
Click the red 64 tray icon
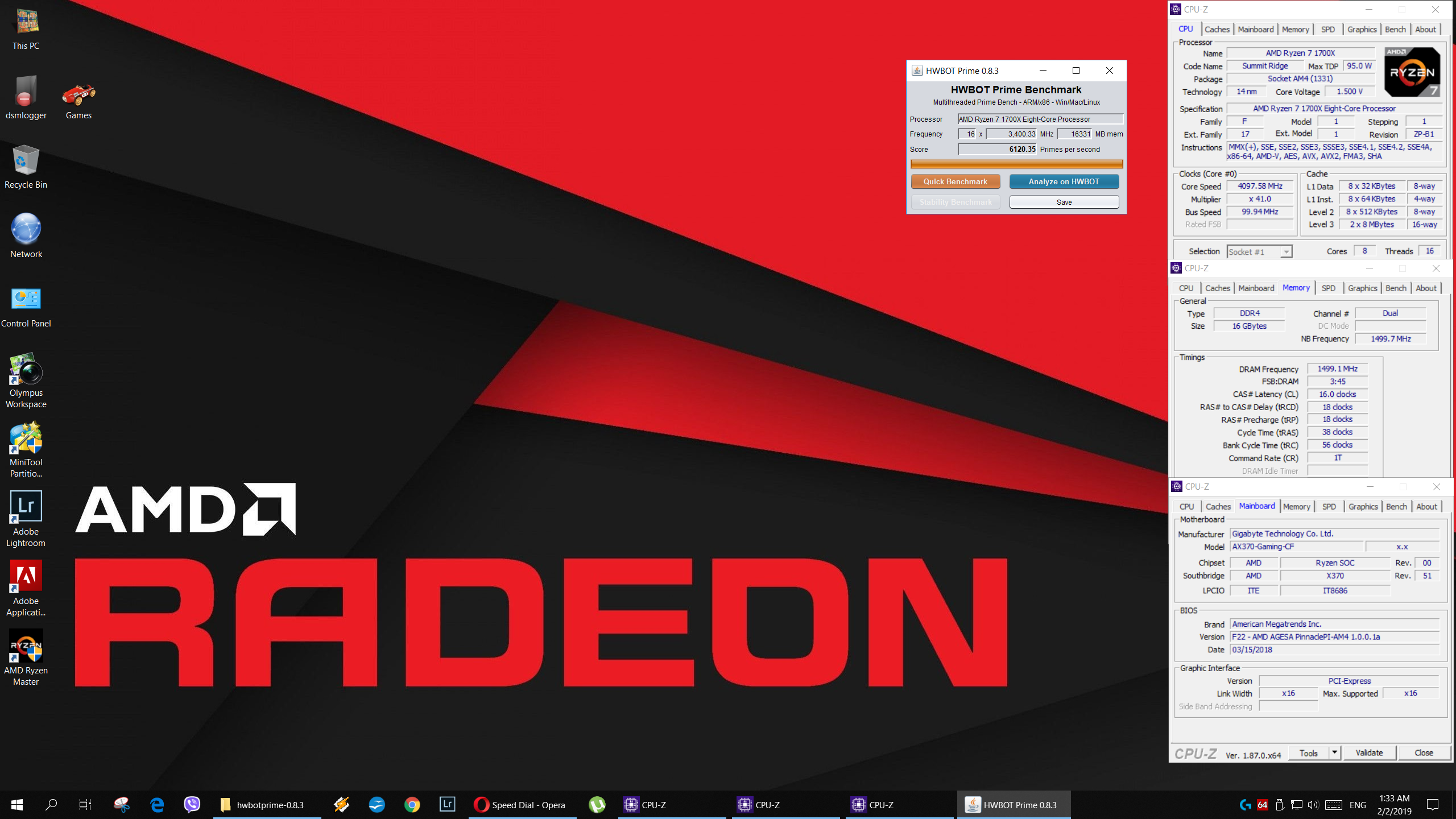[x=1263, y=805]
